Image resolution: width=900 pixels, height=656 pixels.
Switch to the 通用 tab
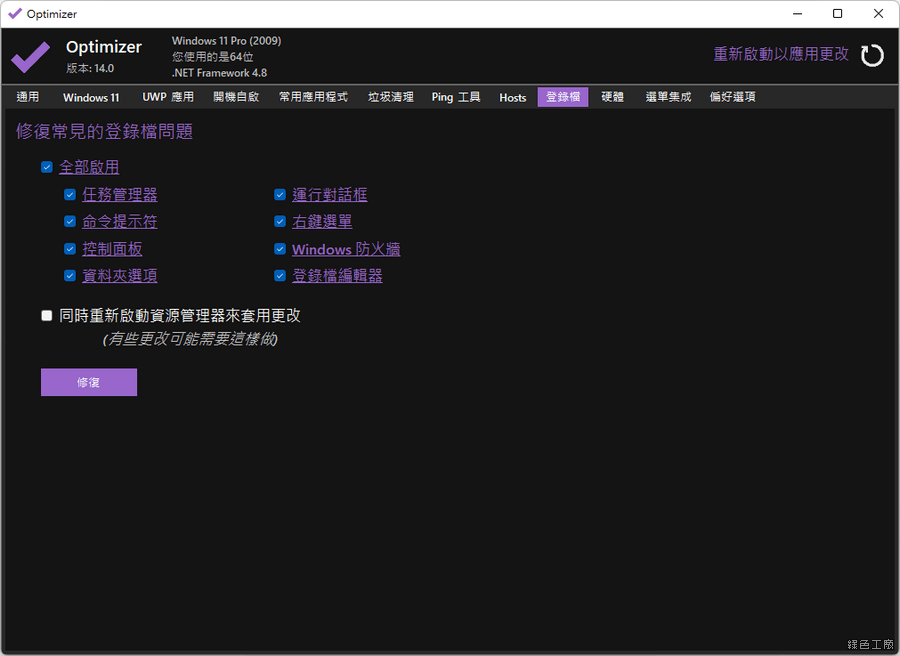click(28, 97)
